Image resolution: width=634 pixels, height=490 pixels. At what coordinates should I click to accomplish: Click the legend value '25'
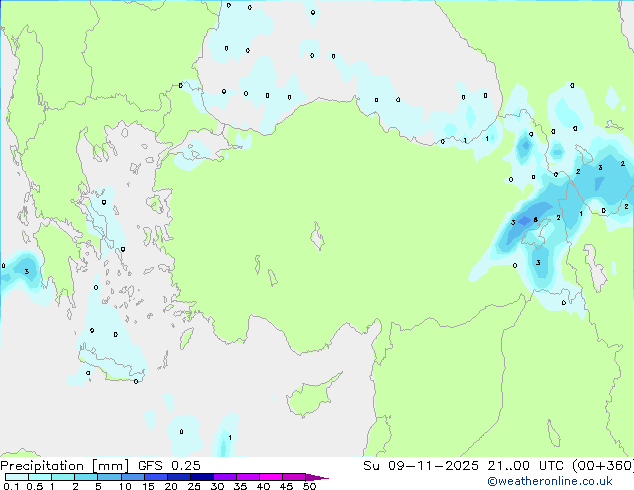[194, 486]
